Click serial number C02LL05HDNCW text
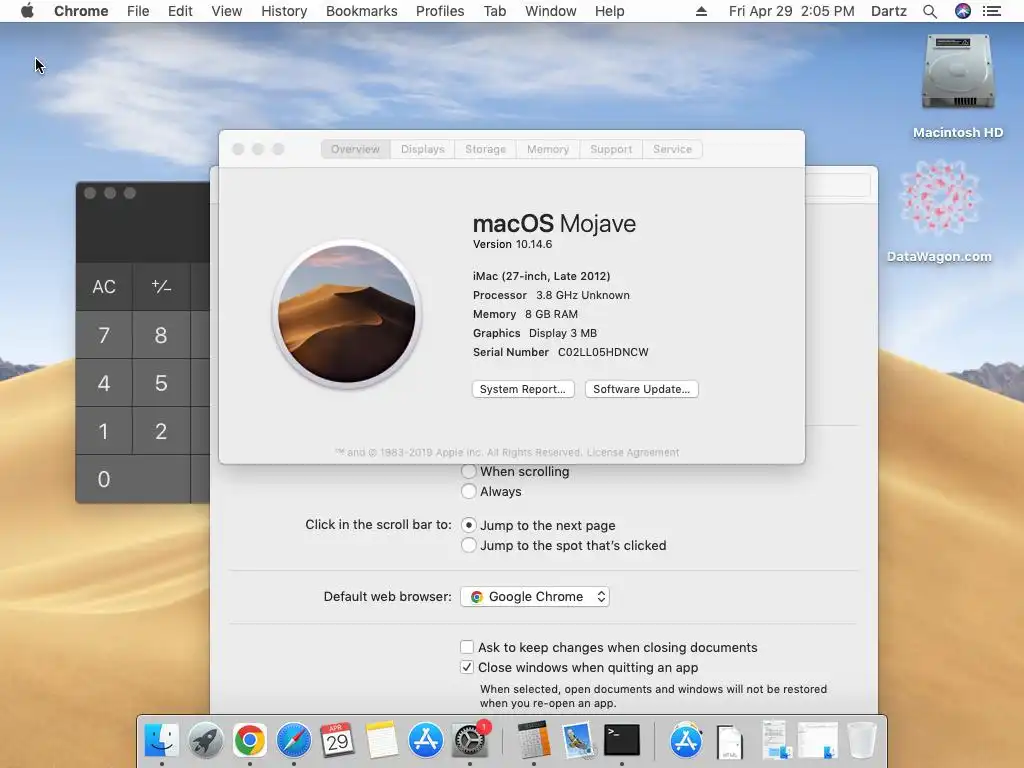1024x768 pixels. pyautogui.click(x=603, y=352)
